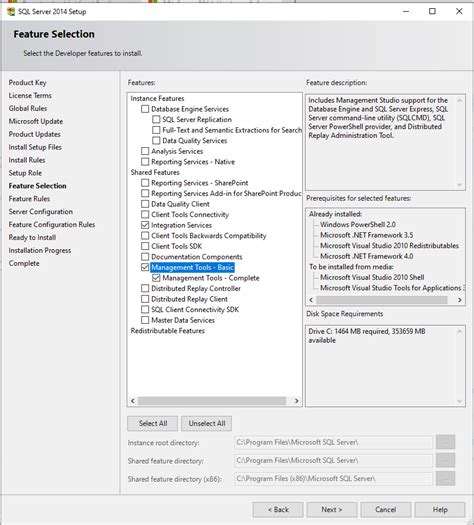This screenshot has height=525, width=474.
Task: Enable Documentation Components
Action: pos(145,257)
